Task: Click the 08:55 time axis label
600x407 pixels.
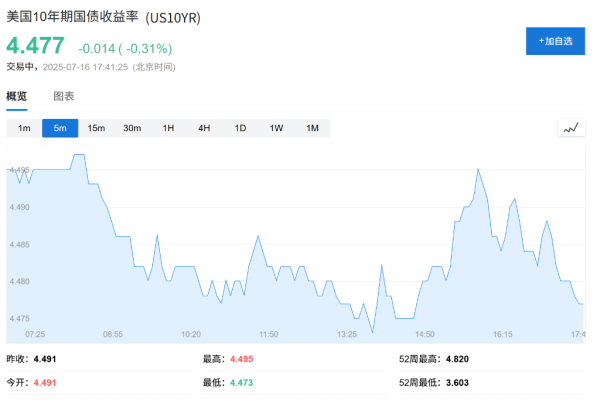Action: pos(113,334)
